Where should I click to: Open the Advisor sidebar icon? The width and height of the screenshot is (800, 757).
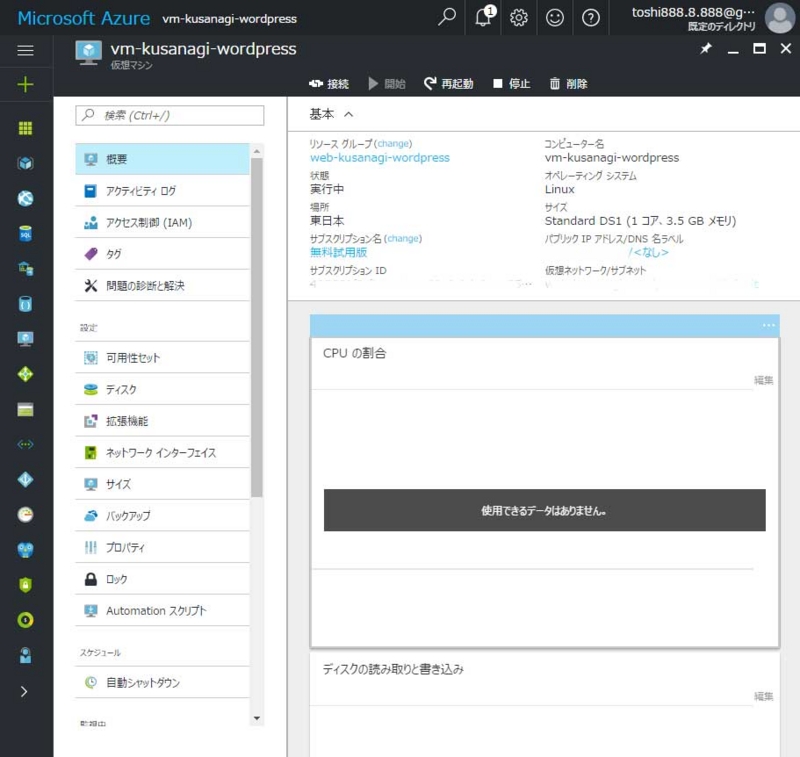(x=25, y=550)
